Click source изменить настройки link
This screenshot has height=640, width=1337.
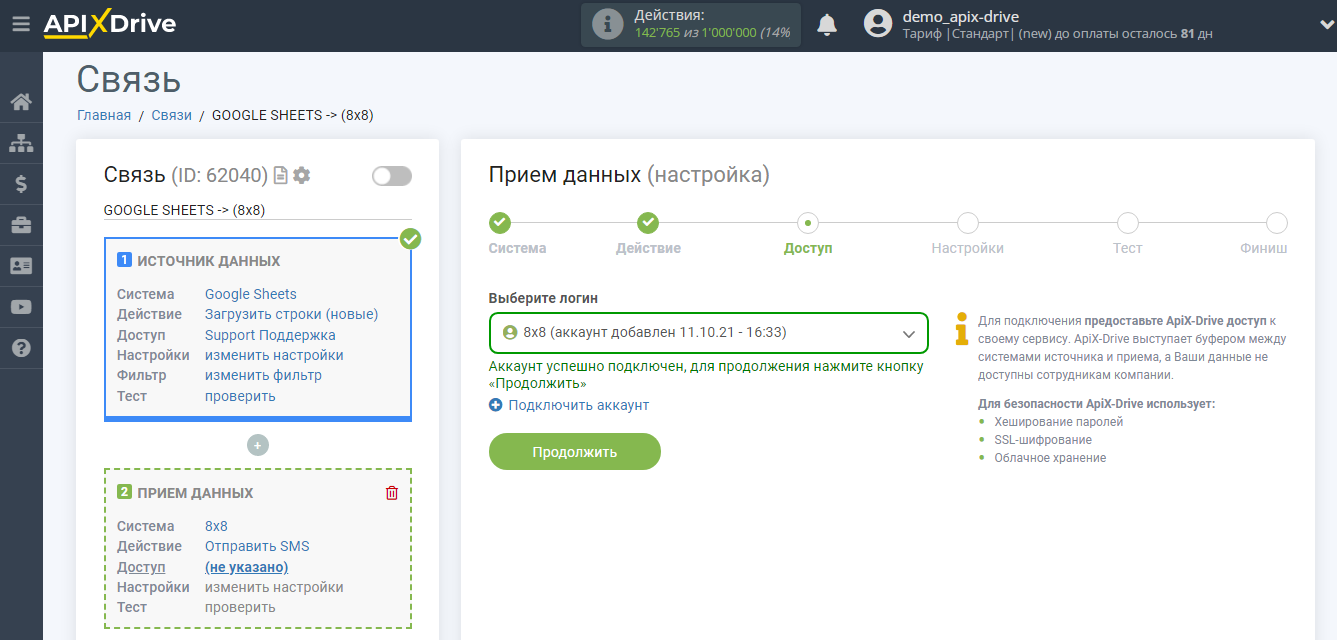click(x=274, y=355)
